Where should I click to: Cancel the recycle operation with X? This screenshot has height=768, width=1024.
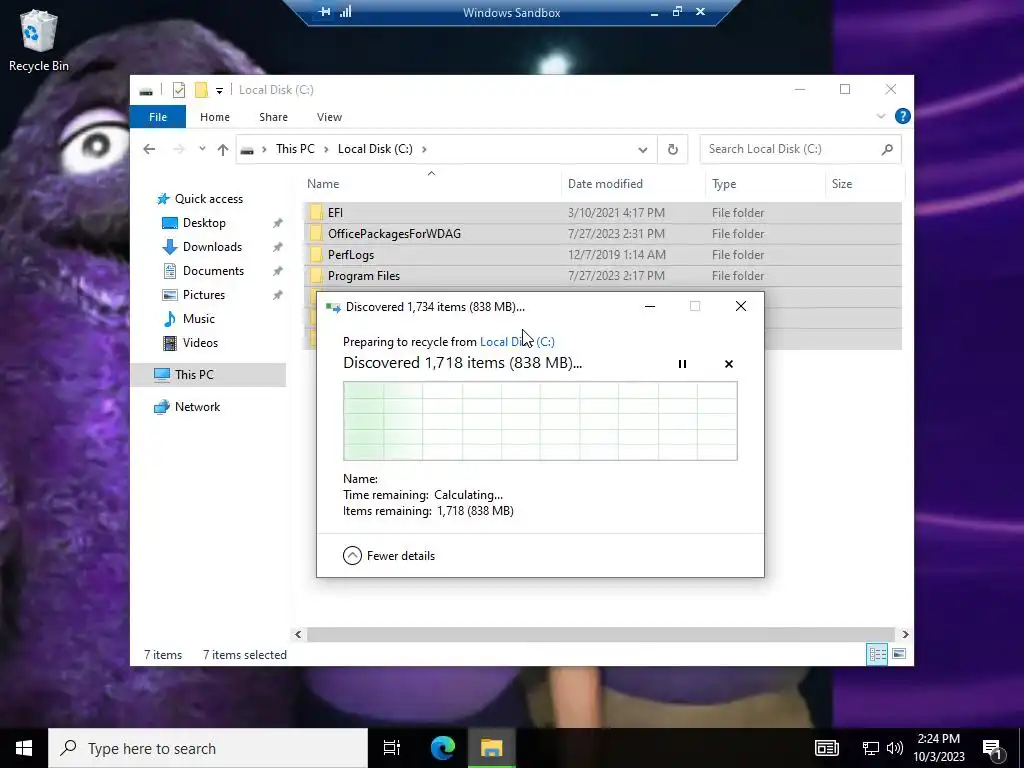pyautogui.click(x=729, y=364)
